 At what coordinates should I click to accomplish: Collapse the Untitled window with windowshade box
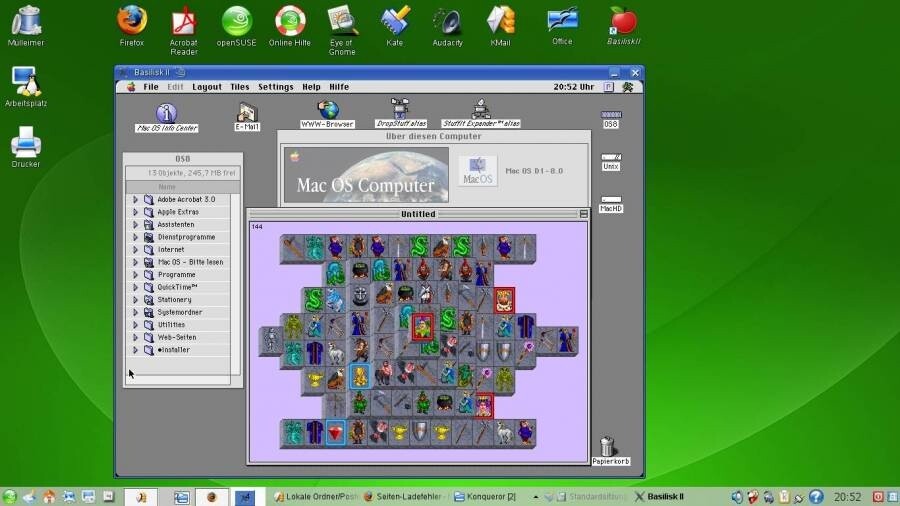click(584, 214)
